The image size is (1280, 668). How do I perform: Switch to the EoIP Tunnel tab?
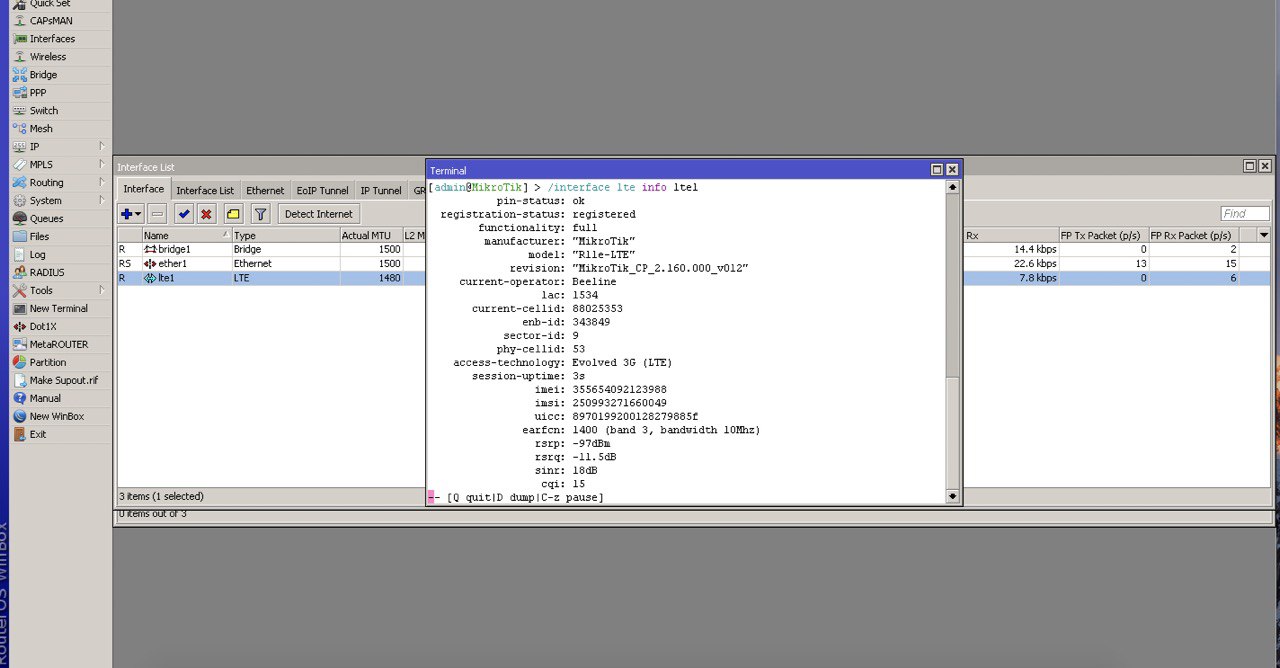[x=322, y=190]
